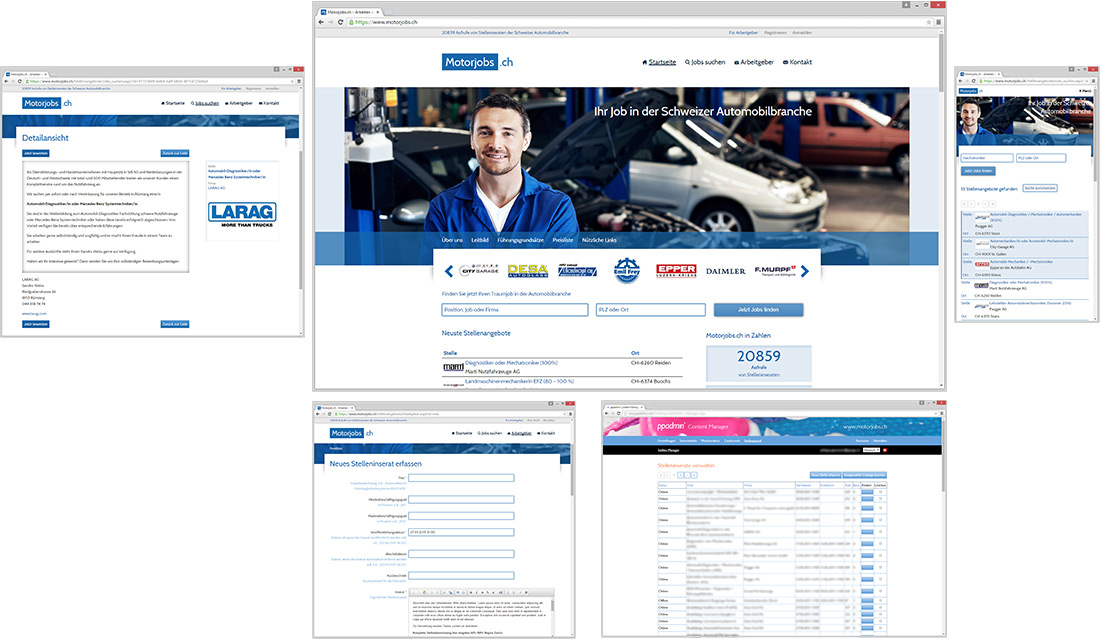Click the EPPER red logo in the carousel

(x=675, y=270)
